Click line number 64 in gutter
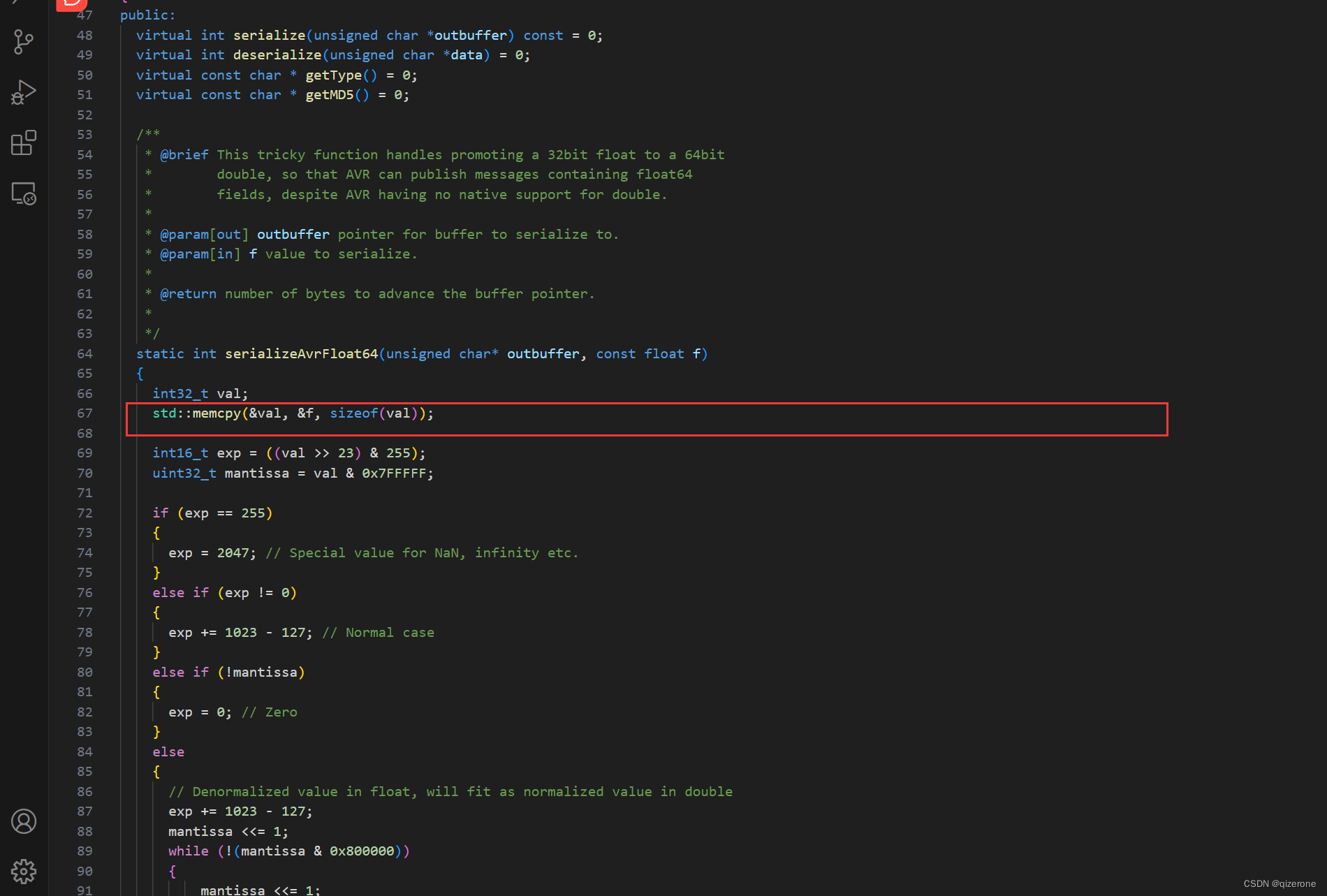Screen dimensions: 1327x896 click(x=85, y=354)
